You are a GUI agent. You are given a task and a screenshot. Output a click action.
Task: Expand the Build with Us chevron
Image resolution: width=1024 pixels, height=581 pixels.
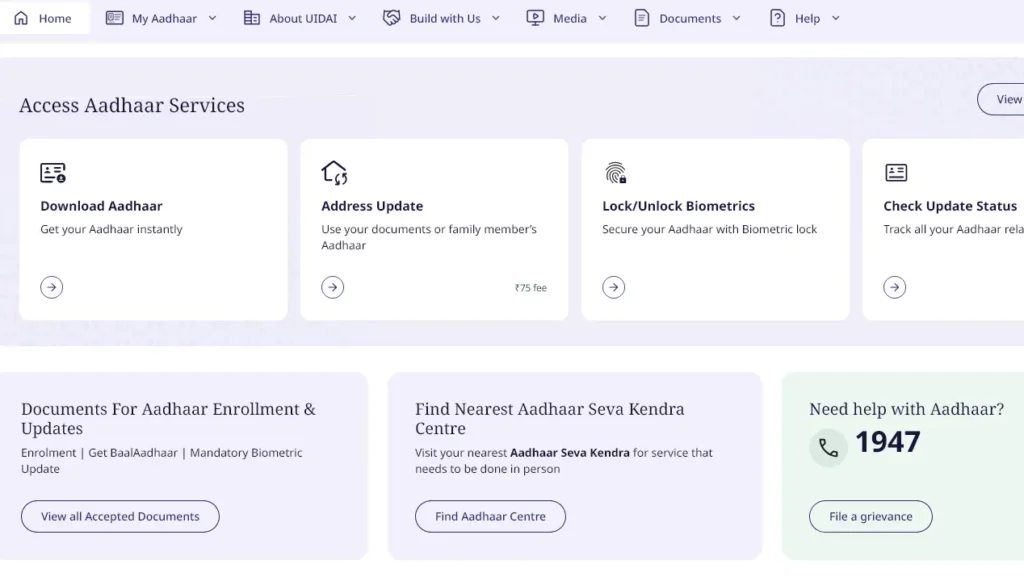coord(496,18)
